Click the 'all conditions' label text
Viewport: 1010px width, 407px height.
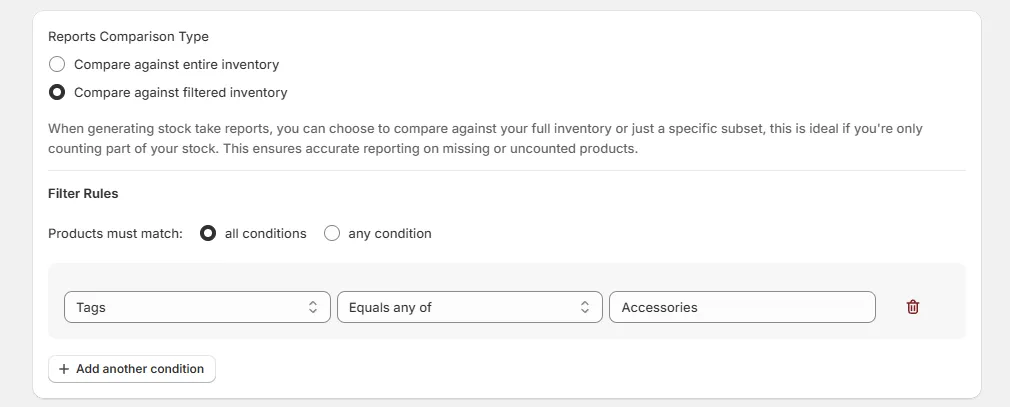(265, 233)
